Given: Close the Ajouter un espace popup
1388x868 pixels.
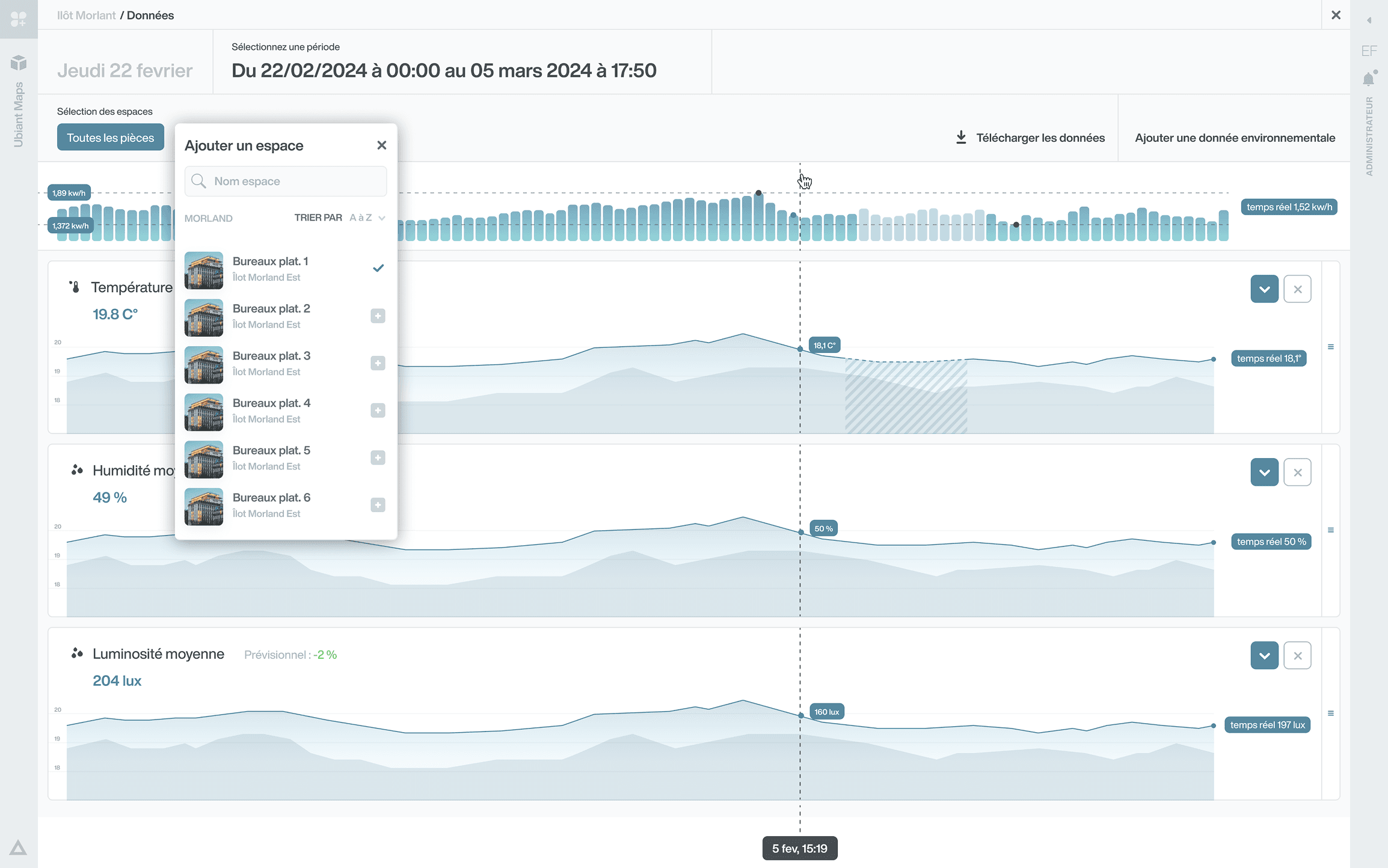Looking at the screenshot, I should 381,145.
